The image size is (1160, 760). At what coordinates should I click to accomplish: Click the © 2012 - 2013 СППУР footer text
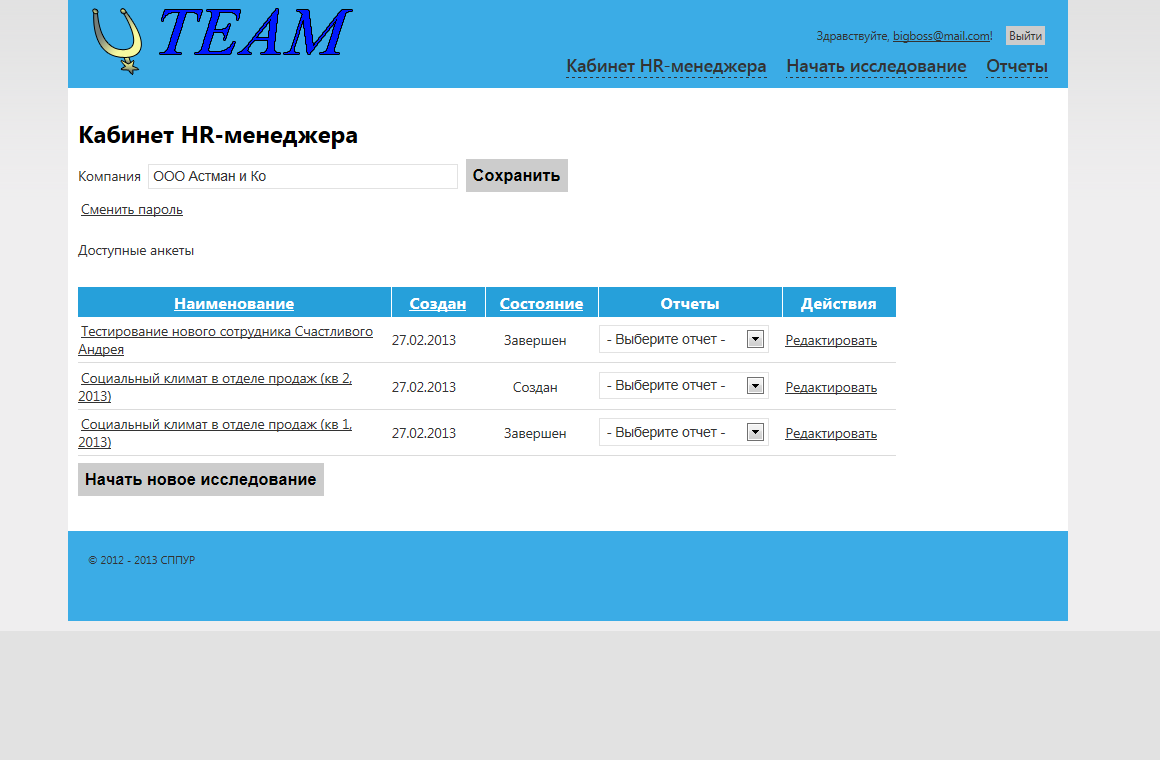[141, 560]
